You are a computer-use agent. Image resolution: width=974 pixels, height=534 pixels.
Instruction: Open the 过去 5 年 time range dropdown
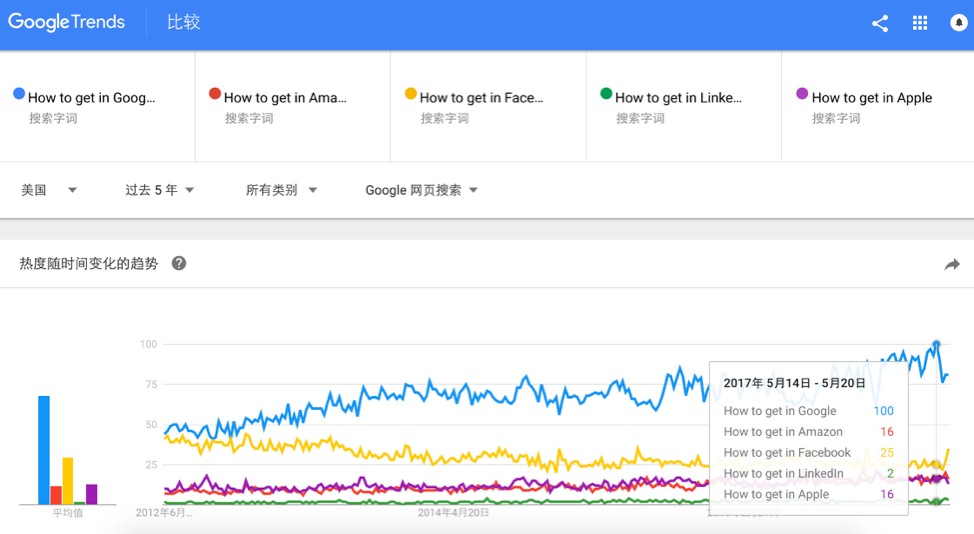(159, 190)
